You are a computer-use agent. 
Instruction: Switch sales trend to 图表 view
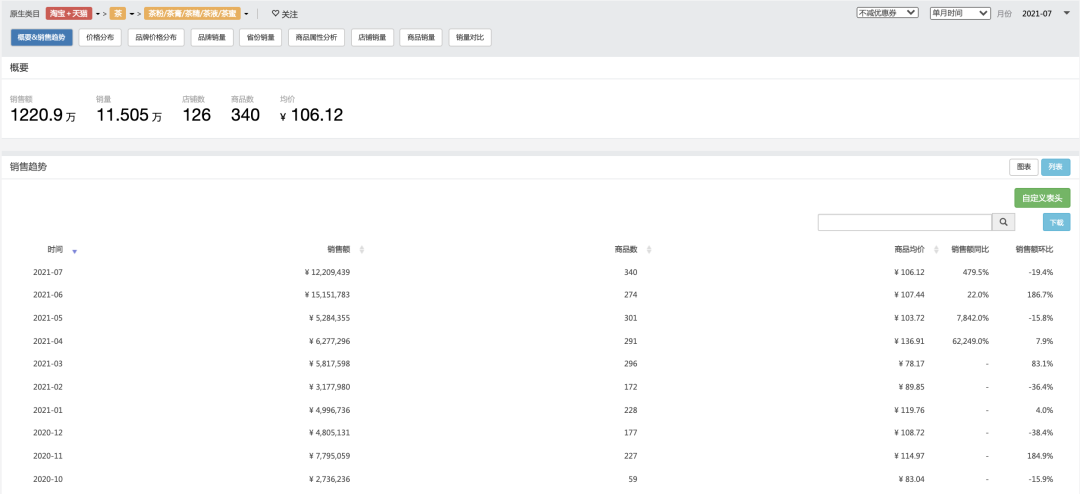pos(1024,167)
